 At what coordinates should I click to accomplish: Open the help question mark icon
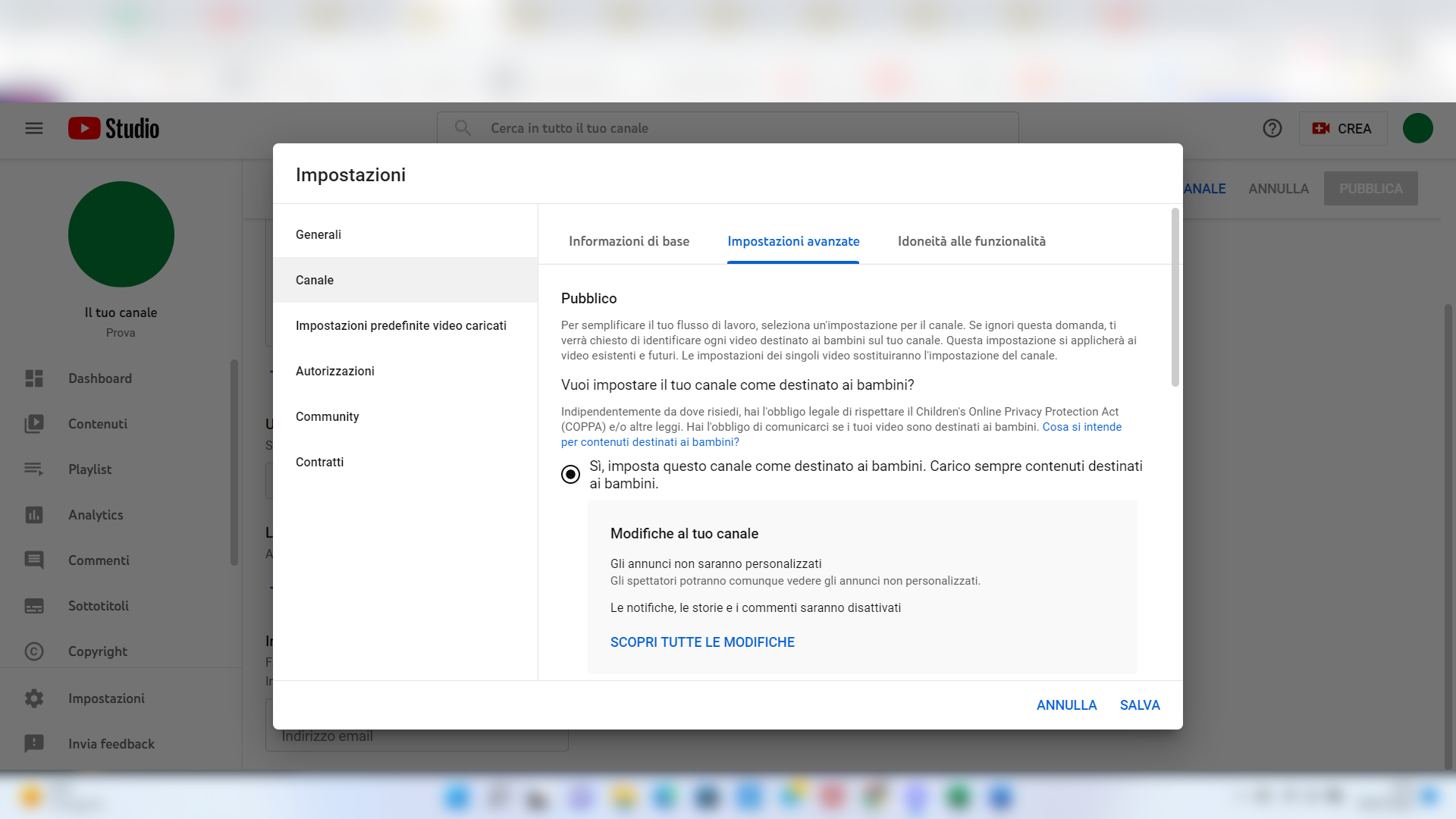click(x=1272, y=128)
